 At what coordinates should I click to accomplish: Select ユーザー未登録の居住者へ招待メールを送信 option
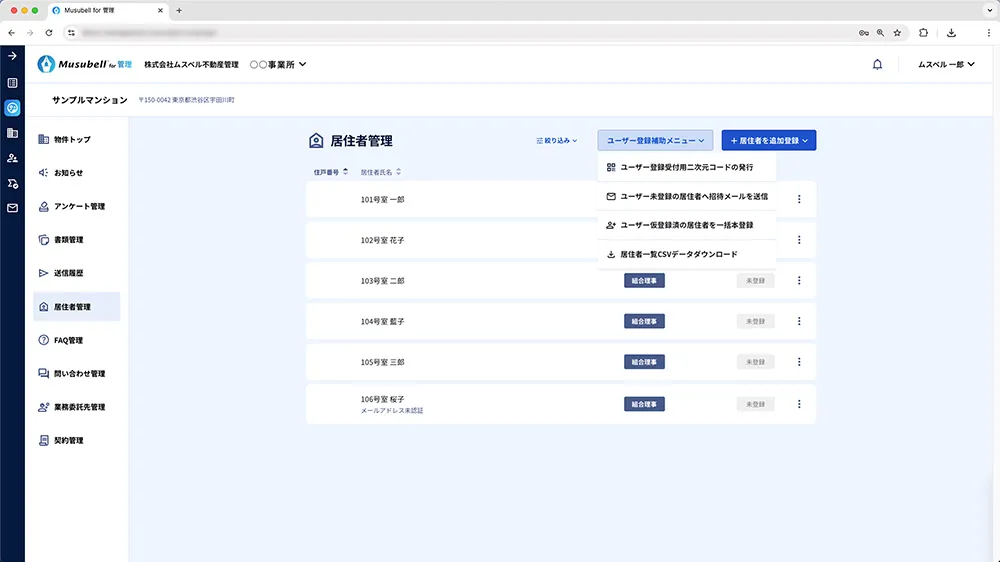(693, 196)
